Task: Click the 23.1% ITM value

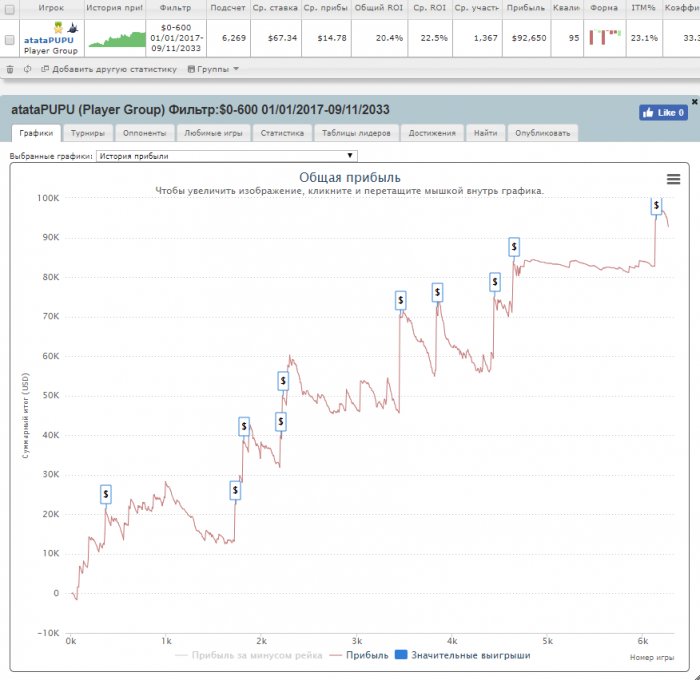Action: click(644, 38)
